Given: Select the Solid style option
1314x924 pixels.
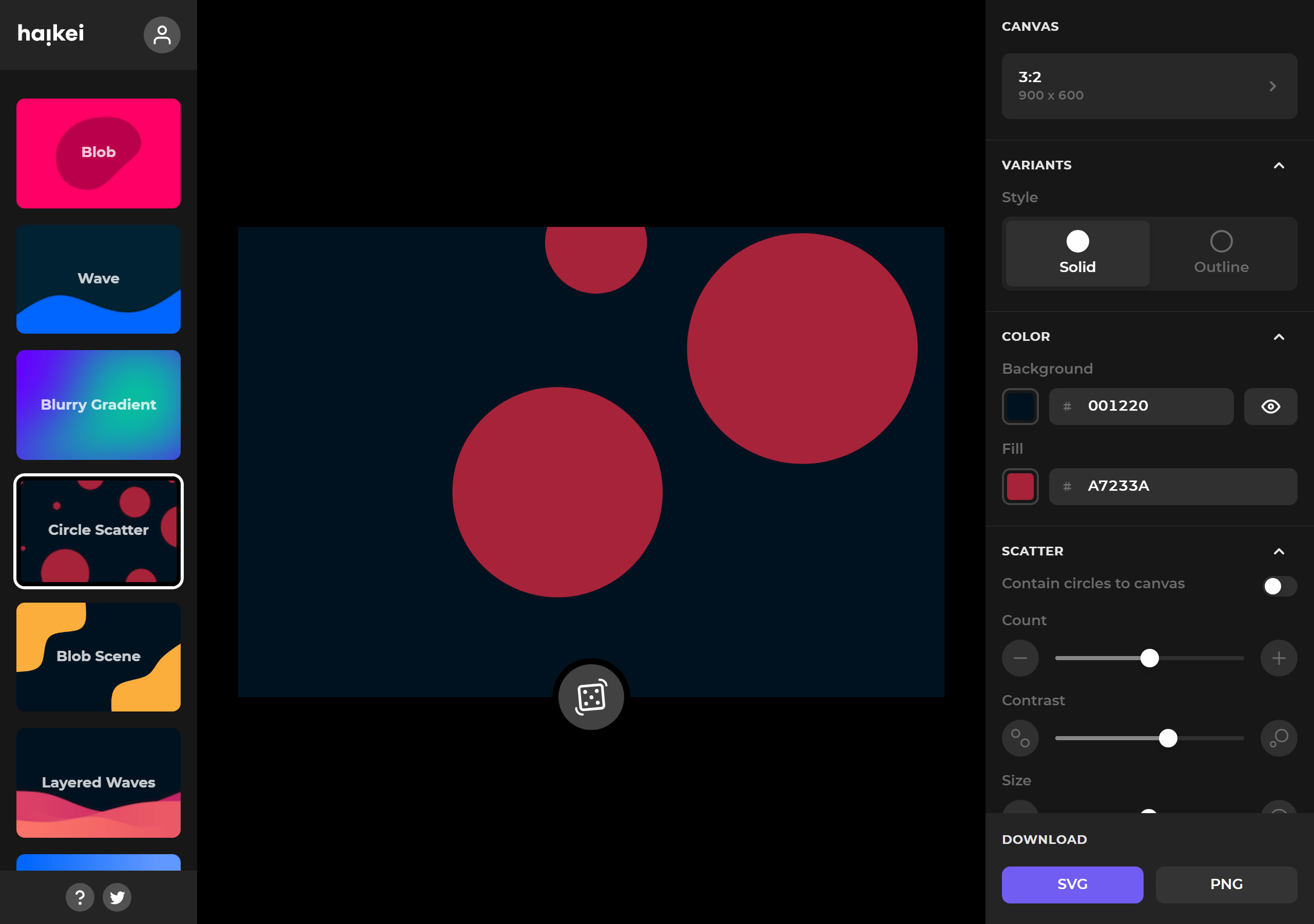Looking at the screenshot, I should [1078, 254].
